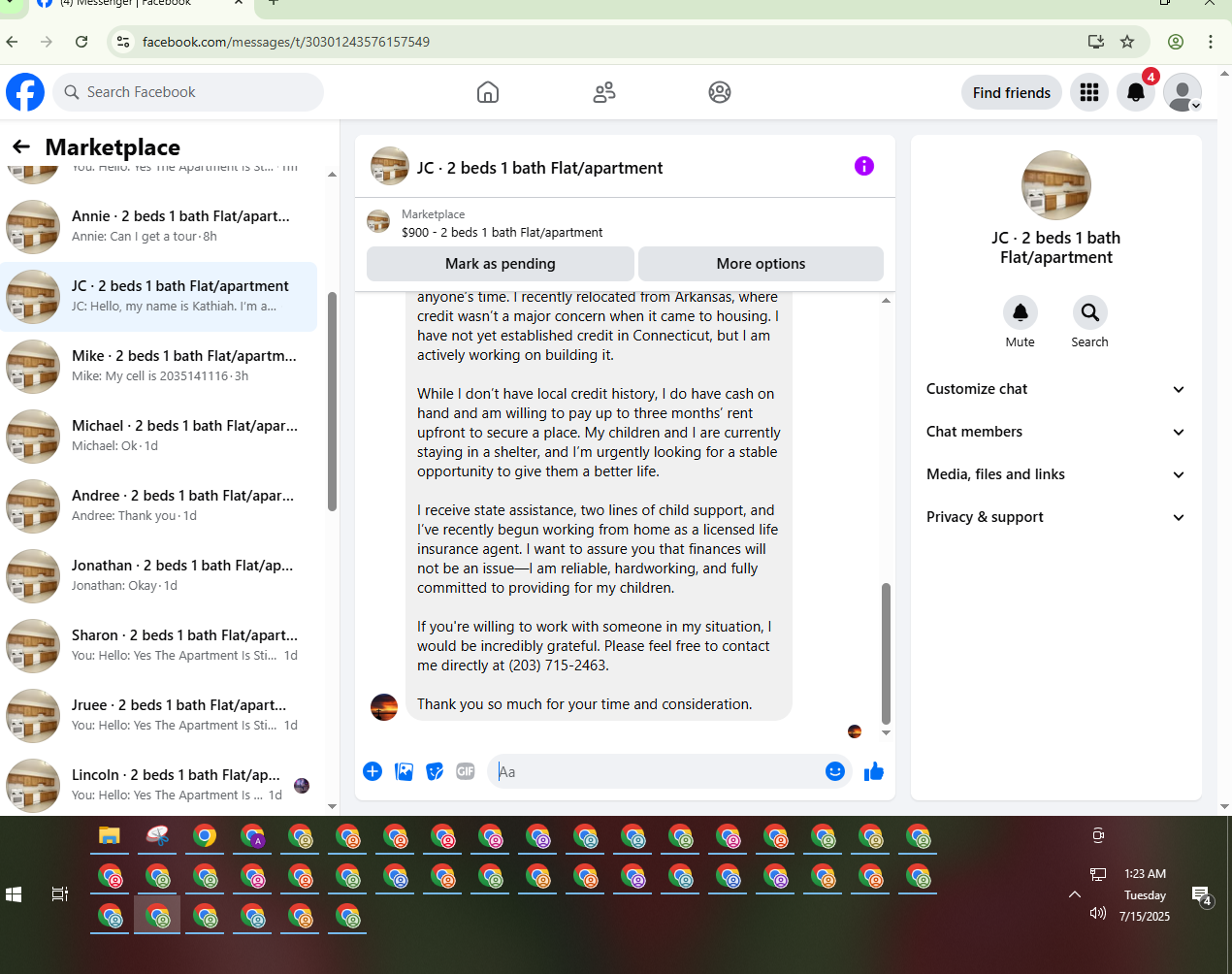Go back using the Marketplace arrow
This screenshot has width=1232, height=974.
point(21,146)
